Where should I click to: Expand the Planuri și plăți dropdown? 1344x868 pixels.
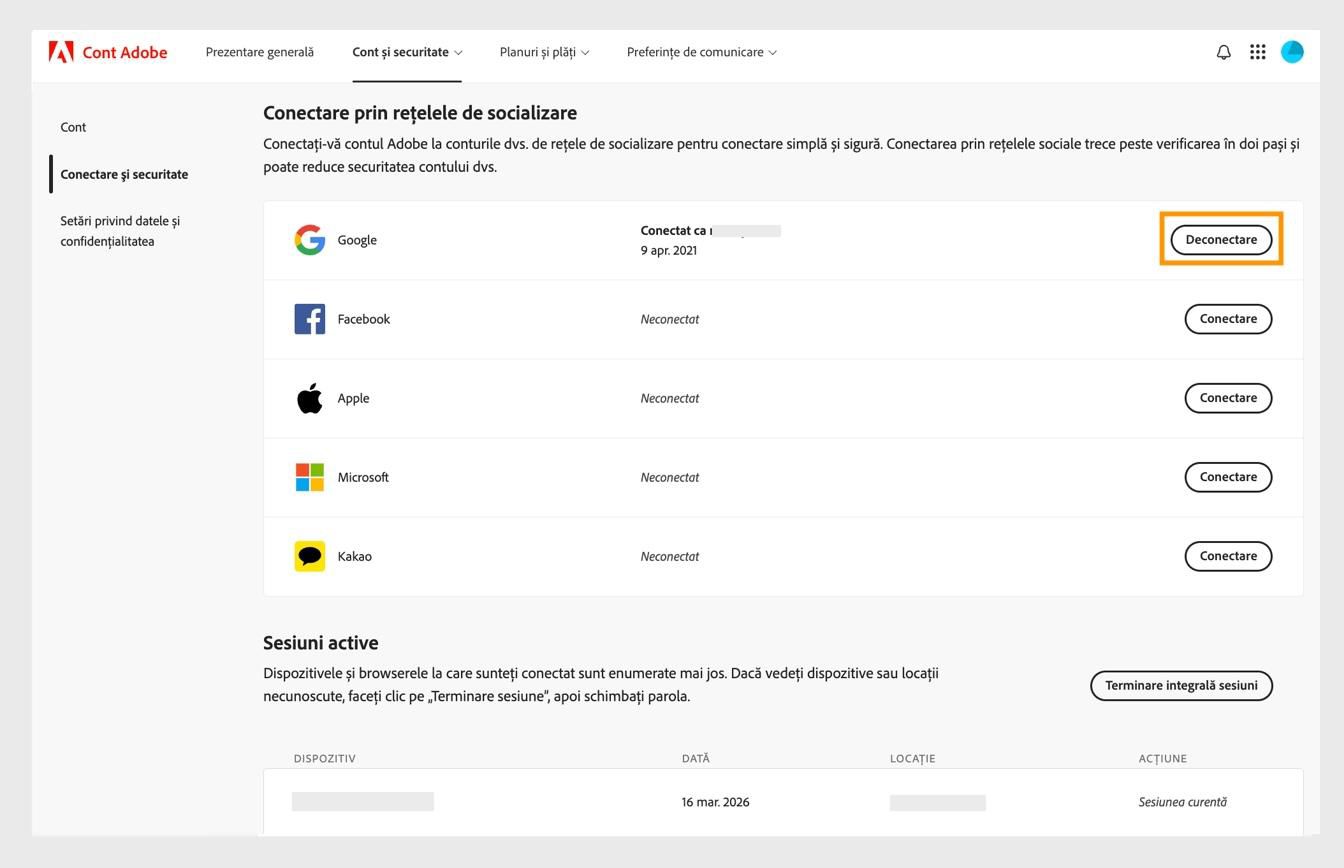pos(543,51)
